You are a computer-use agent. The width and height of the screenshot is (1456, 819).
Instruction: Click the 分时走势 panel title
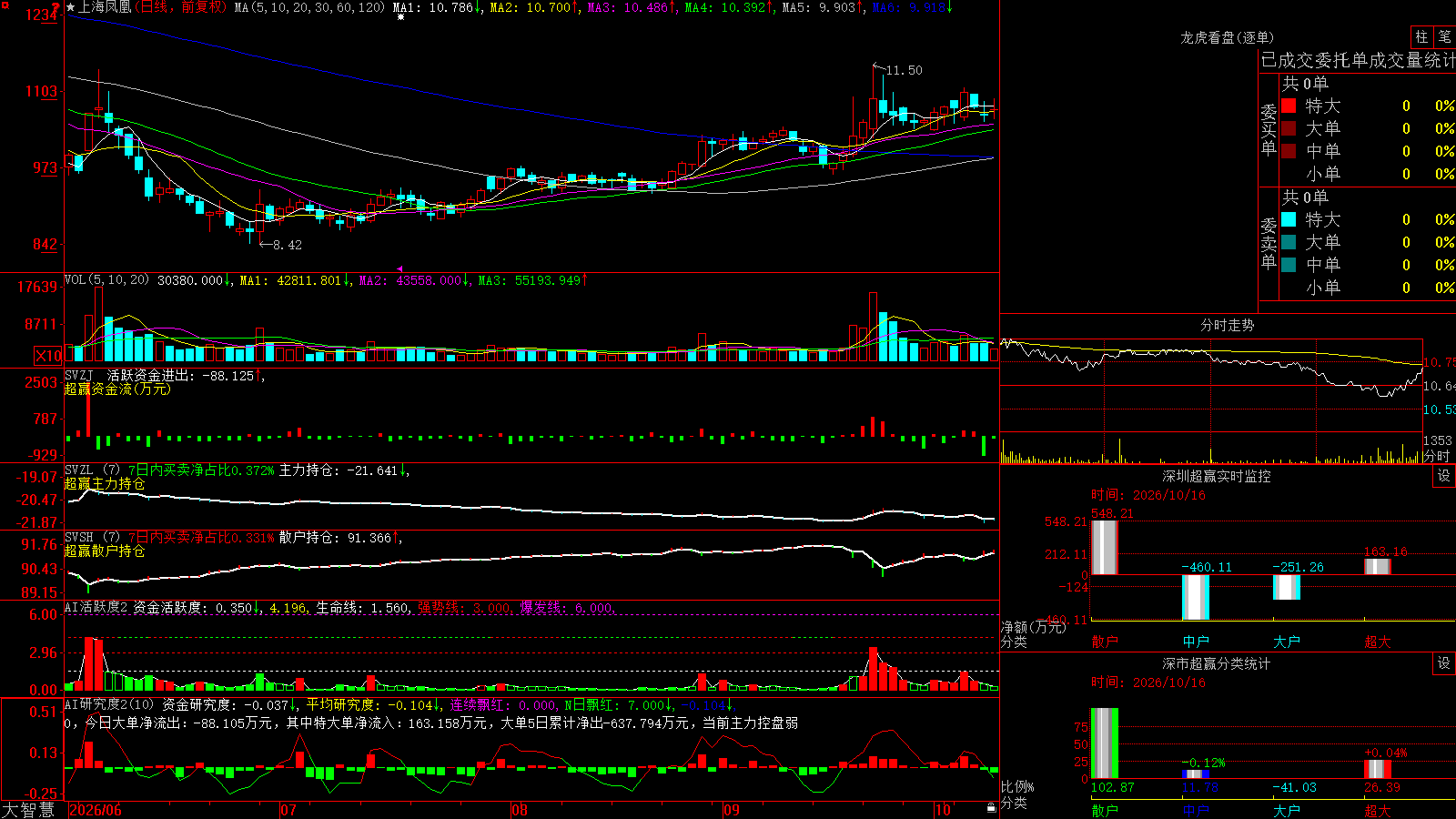coord(1227,325)
